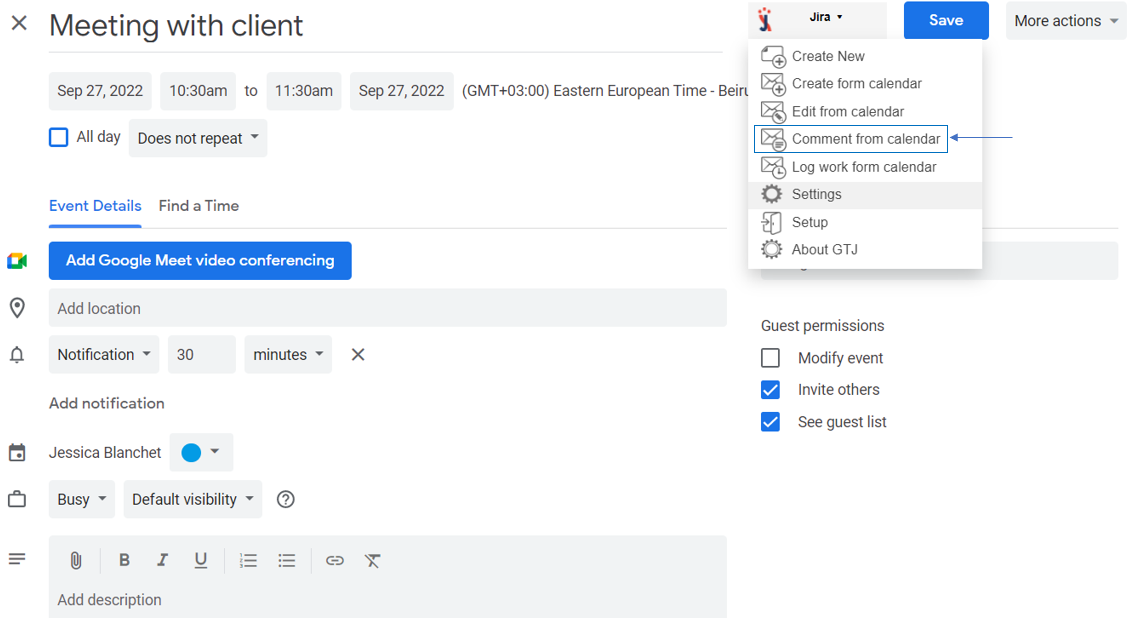1130x625 pixels.
Task: Uncheck Invite others guest permission
Action: pos(770,390)
